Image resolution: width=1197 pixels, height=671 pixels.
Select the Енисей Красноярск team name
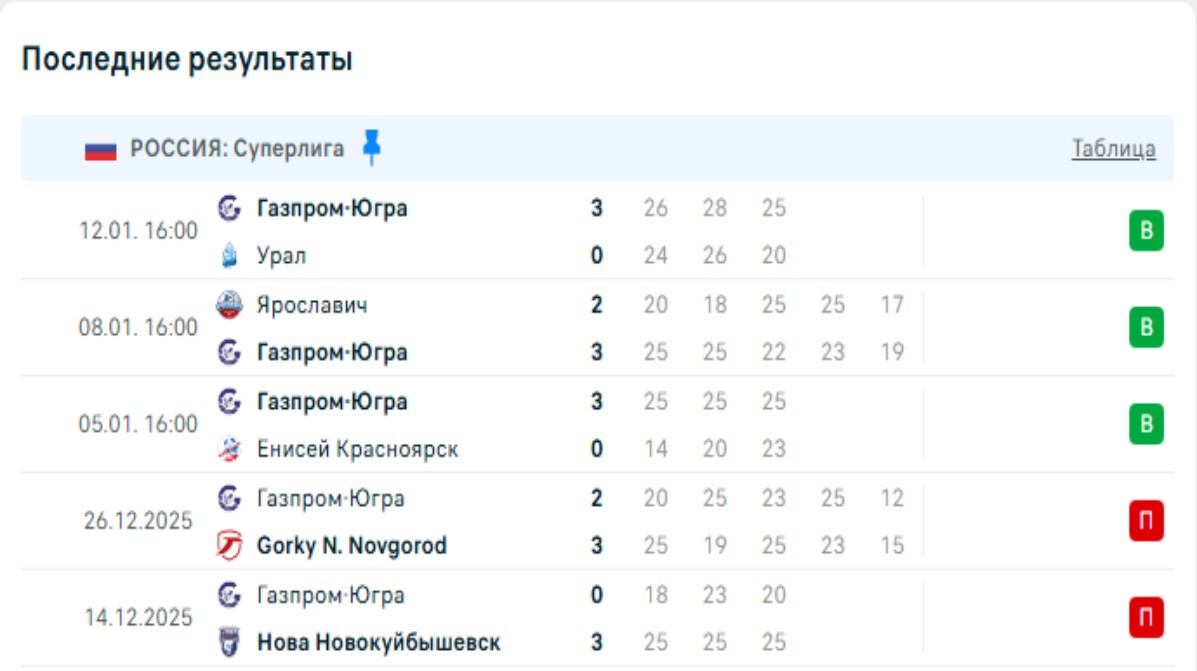357,450
